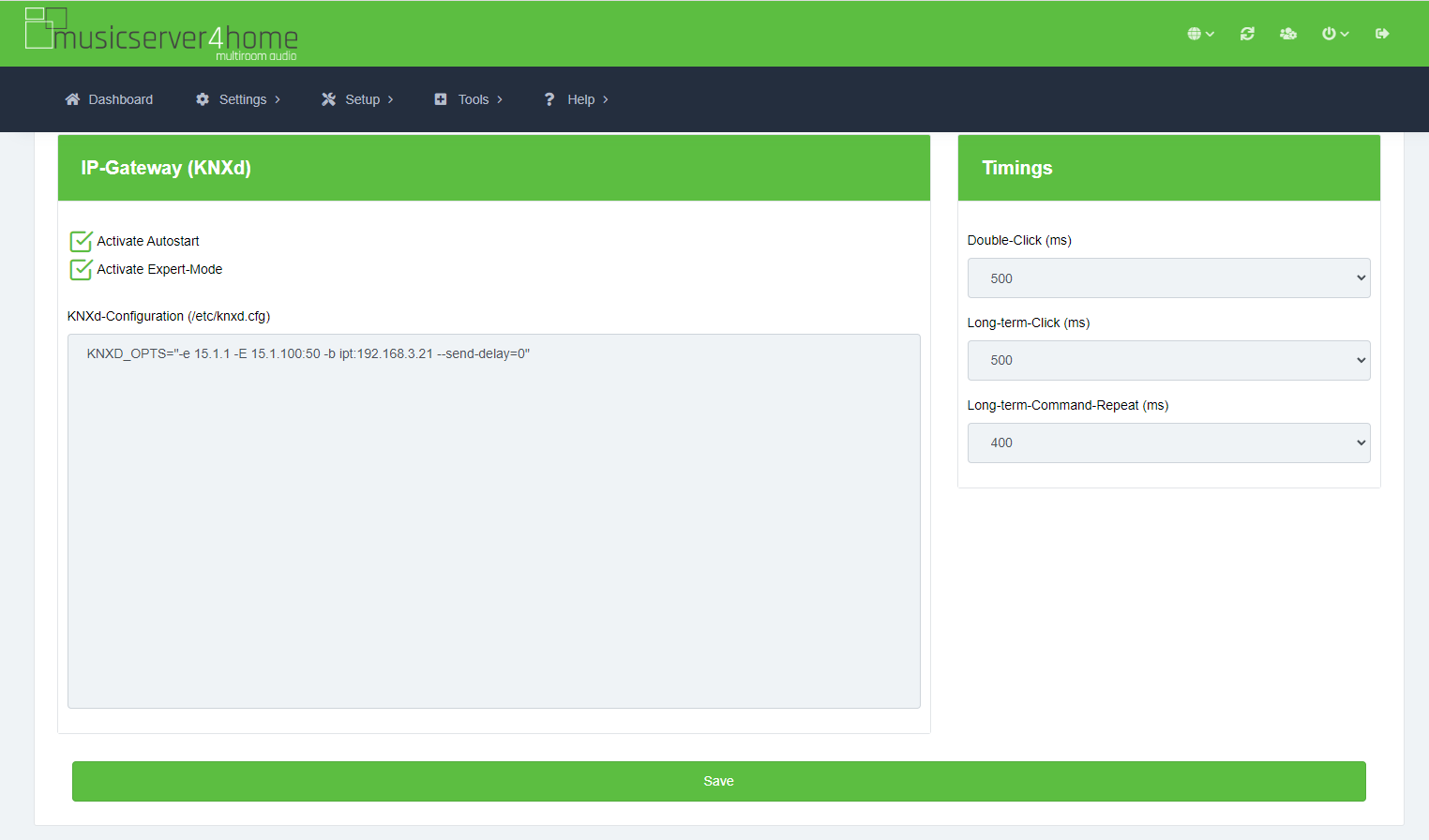Viewport: 1429px width, 840px height.
Task: Open the Help menu
Action: [577, 99]
